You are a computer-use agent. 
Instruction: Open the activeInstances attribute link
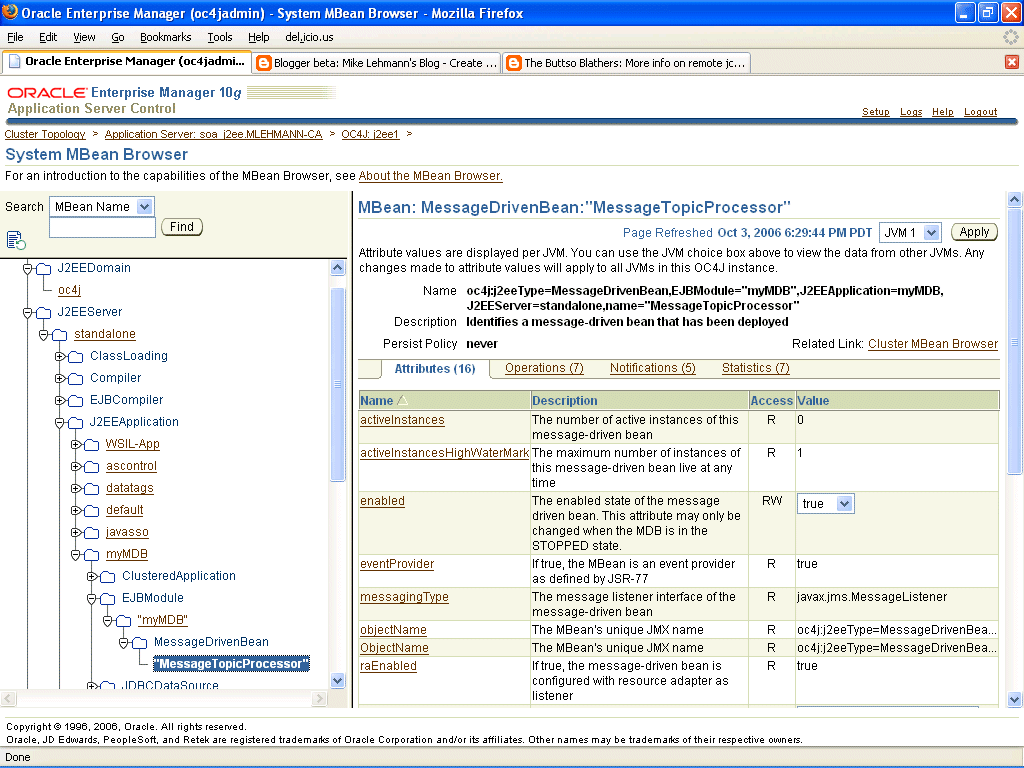point(402,420)
